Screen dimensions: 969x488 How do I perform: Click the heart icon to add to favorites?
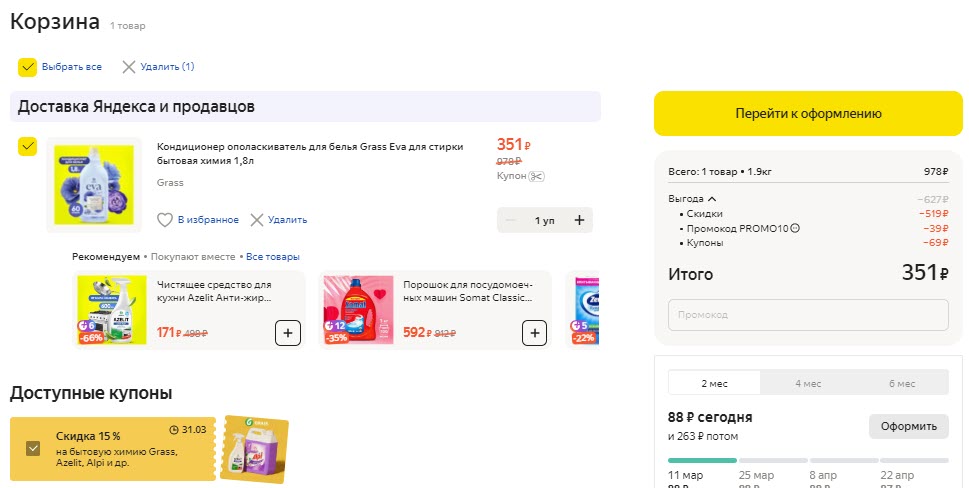coord(165,220)
